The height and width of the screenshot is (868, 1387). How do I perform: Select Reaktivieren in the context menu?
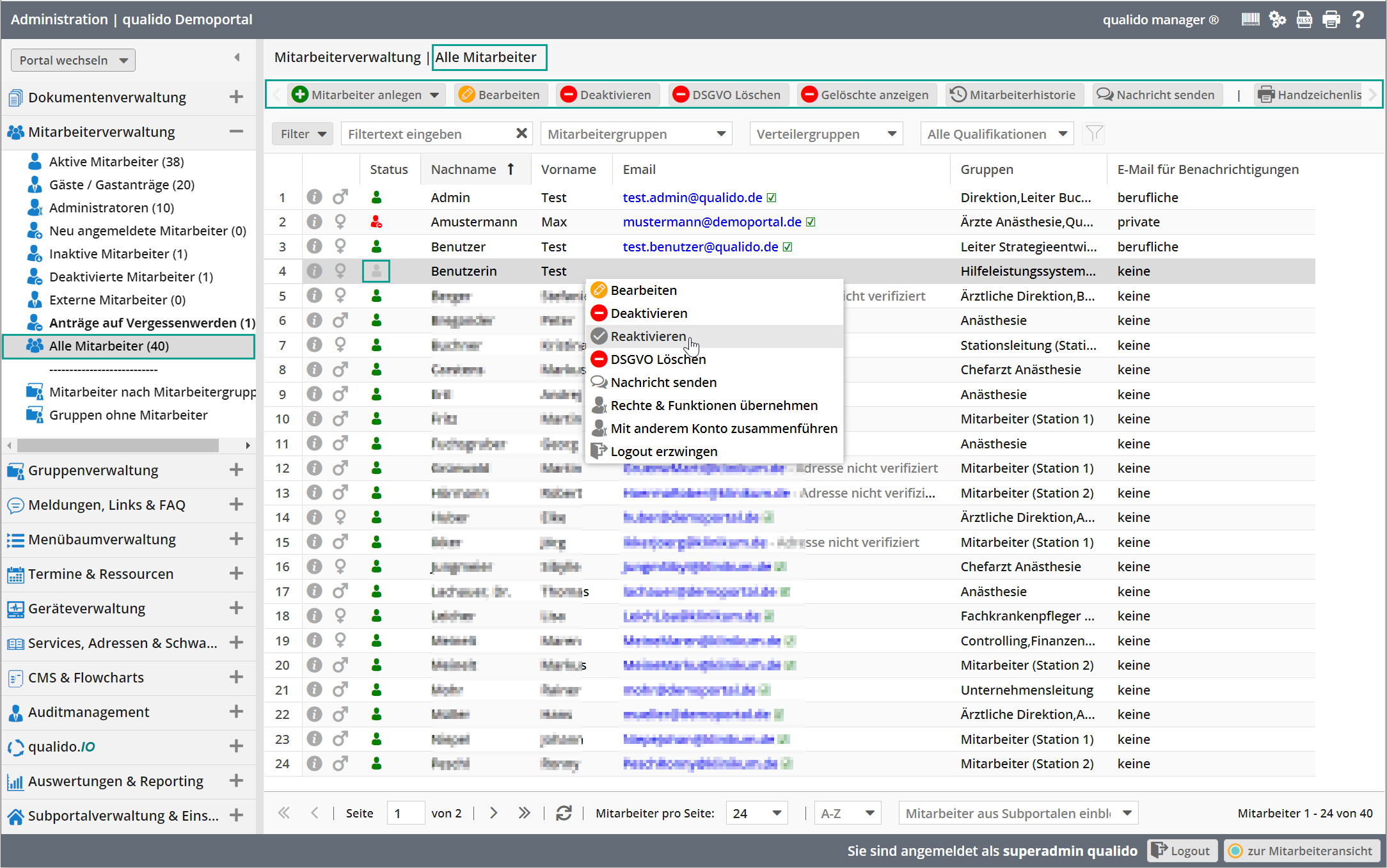coord(714,336)
